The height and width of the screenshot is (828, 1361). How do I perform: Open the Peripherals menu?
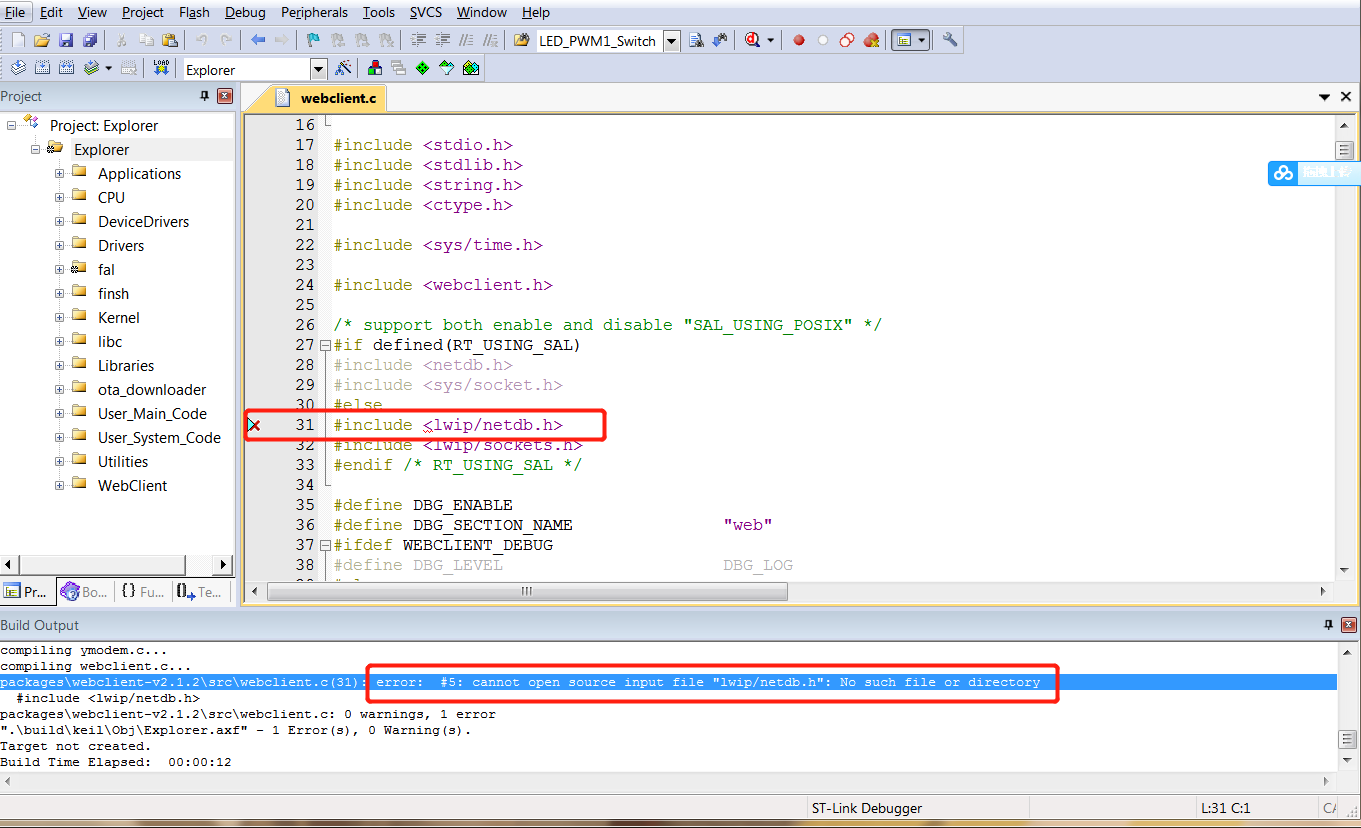(314, 12)
